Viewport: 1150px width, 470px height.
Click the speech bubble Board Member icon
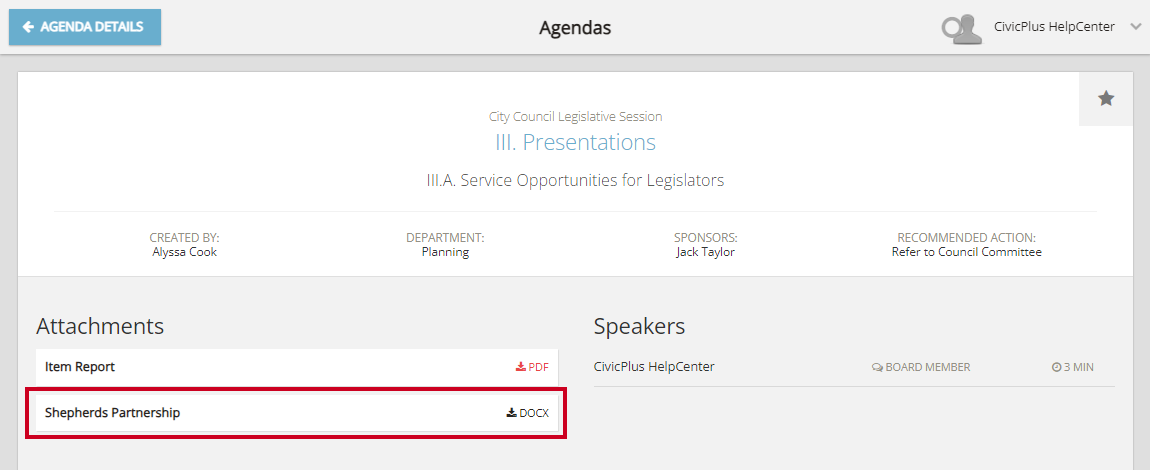coord(877,367)
